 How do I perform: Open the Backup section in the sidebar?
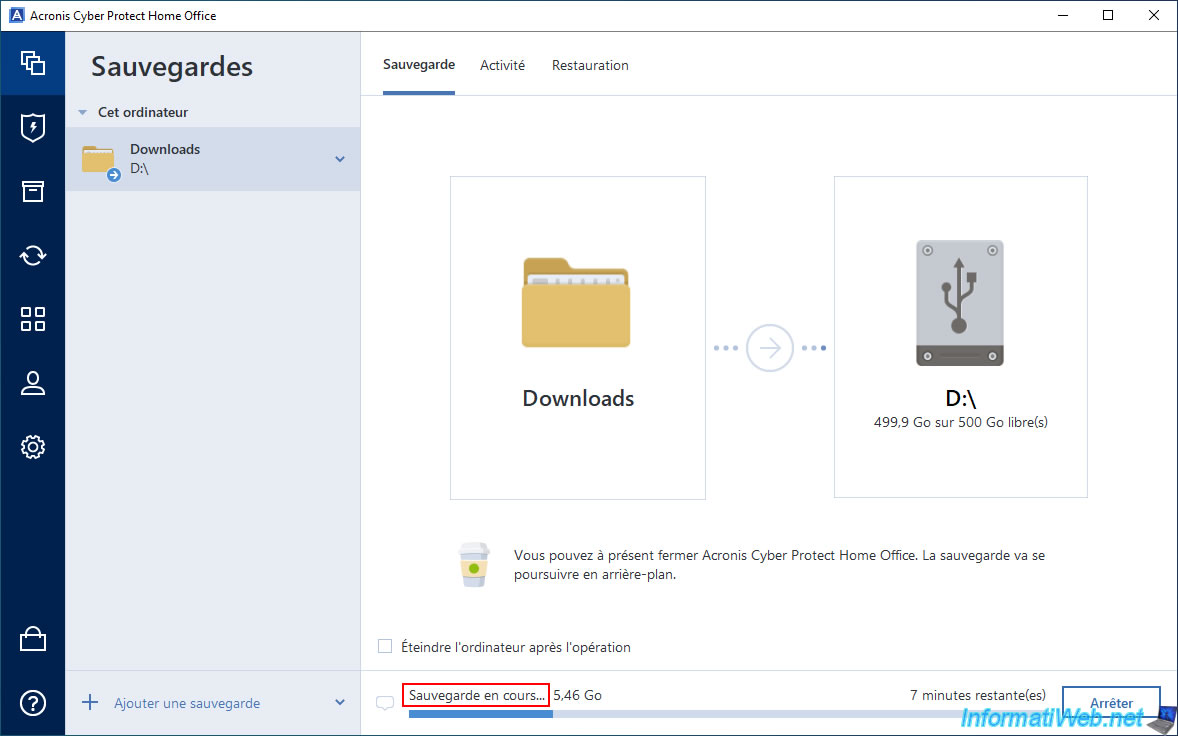tap(32, 63)
